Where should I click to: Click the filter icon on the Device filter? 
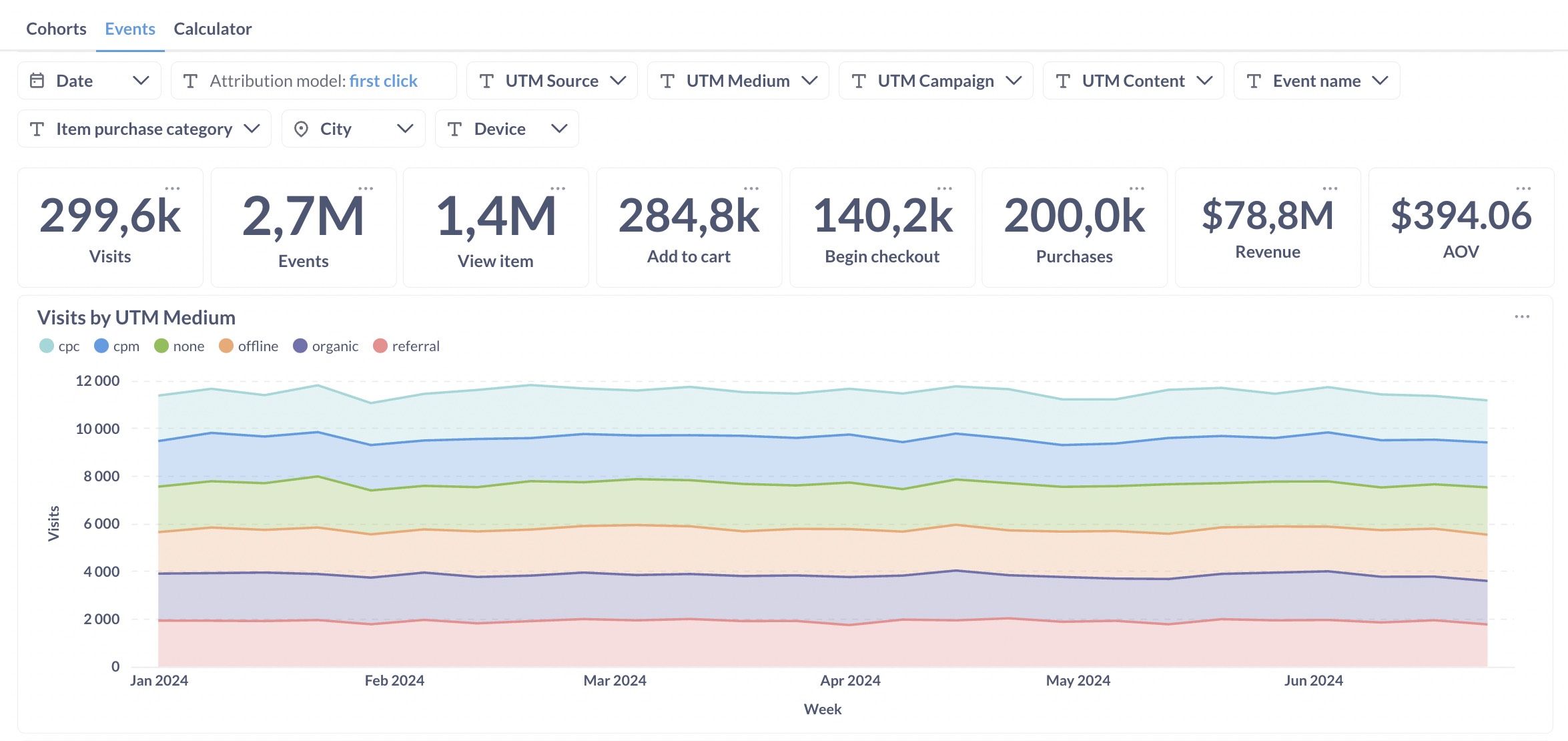click(x=455, y=128)
